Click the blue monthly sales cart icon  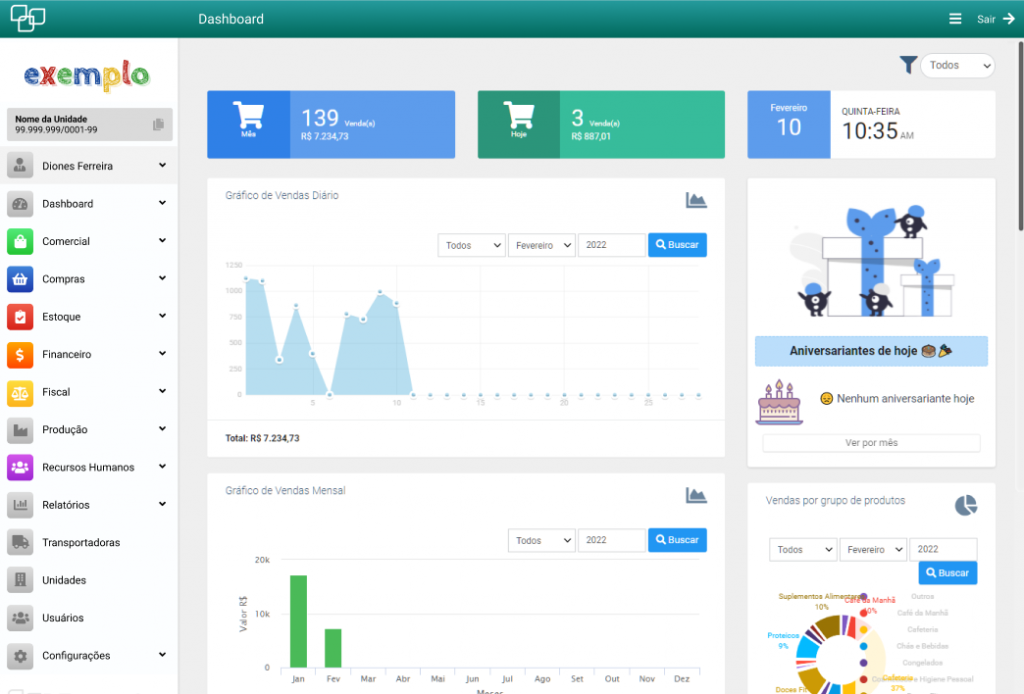[248, 118]
